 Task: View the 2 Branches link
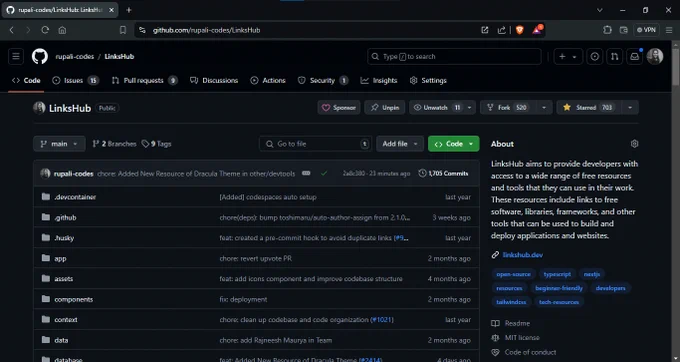pyautogui.click(x=114, y=144)
